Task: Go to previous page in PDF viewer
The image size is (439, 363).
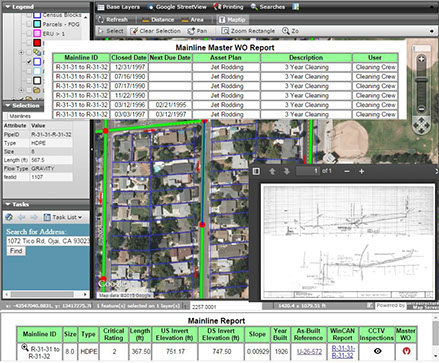Action: 272,171
